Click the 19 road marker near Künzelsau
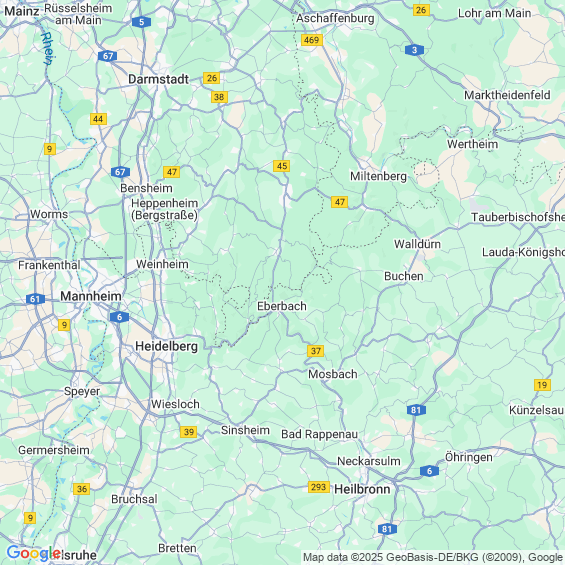The height and width of the screenshot is (565, 565). click(542, 385)
